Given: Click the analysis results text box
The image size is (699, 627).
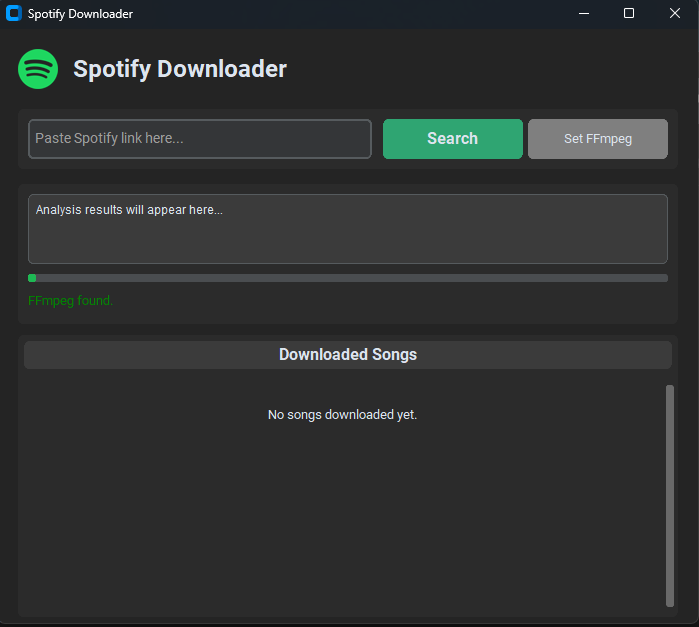Looking at the screenshot, I should pos(348,229).
